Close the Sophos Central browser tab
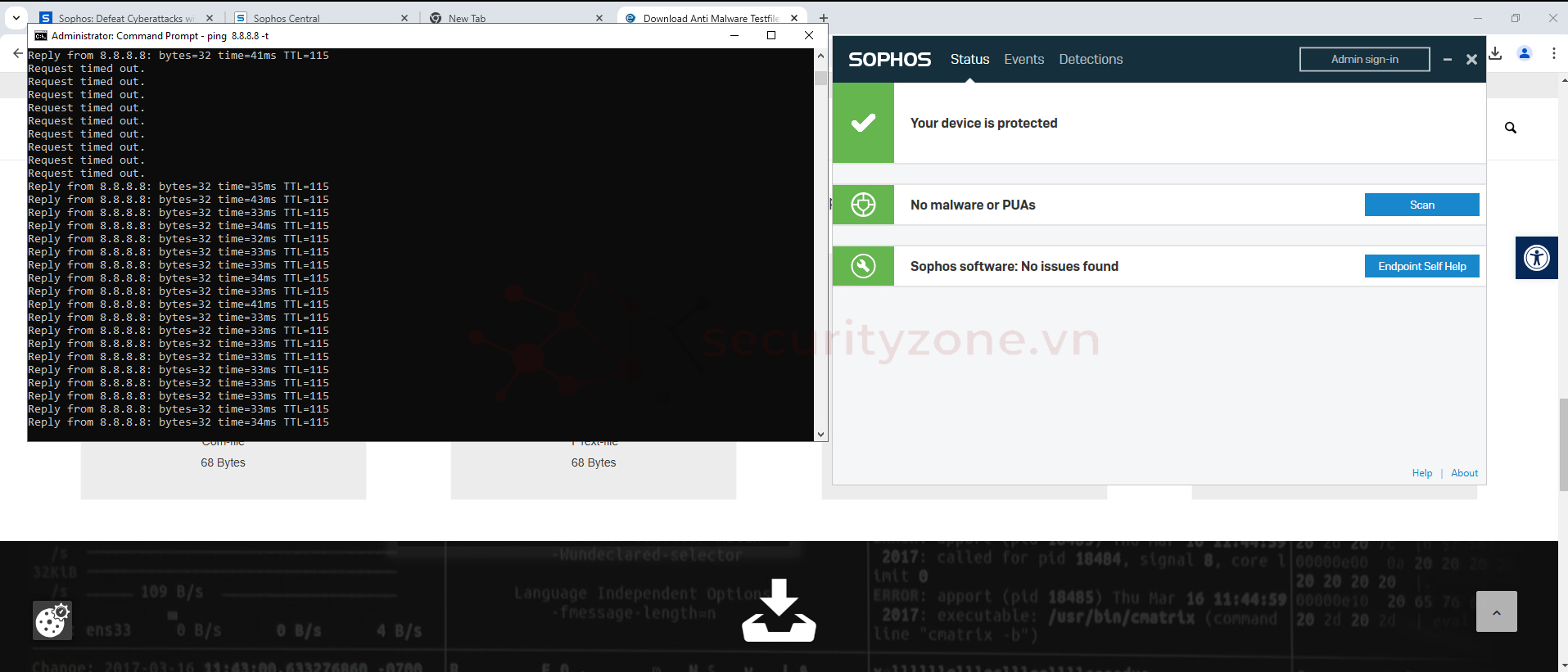Screen dimensions: 1568x672 (x=404, y=18)
